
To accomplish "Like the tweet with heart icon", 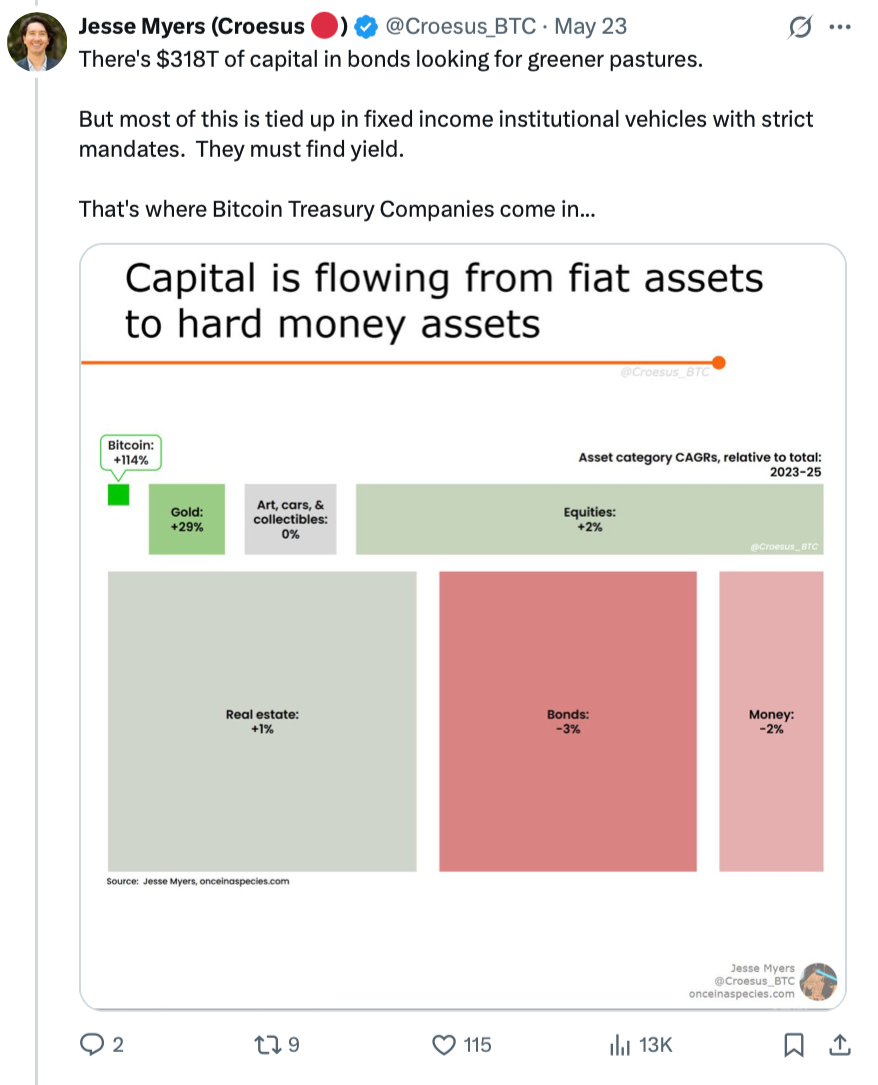I will (x=444, y=1045).
